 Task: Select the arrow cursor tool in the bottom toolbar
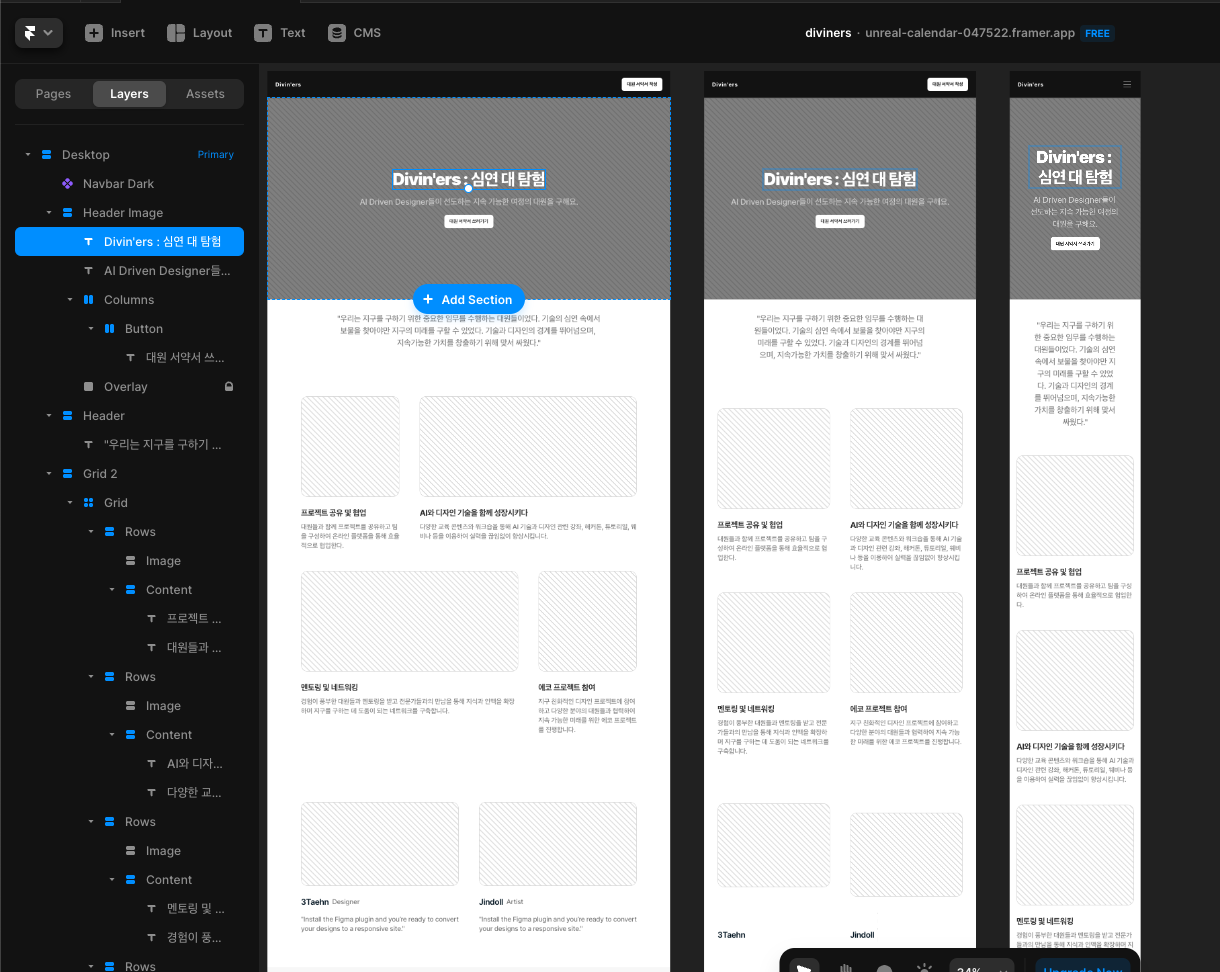[x=804, y=968]
